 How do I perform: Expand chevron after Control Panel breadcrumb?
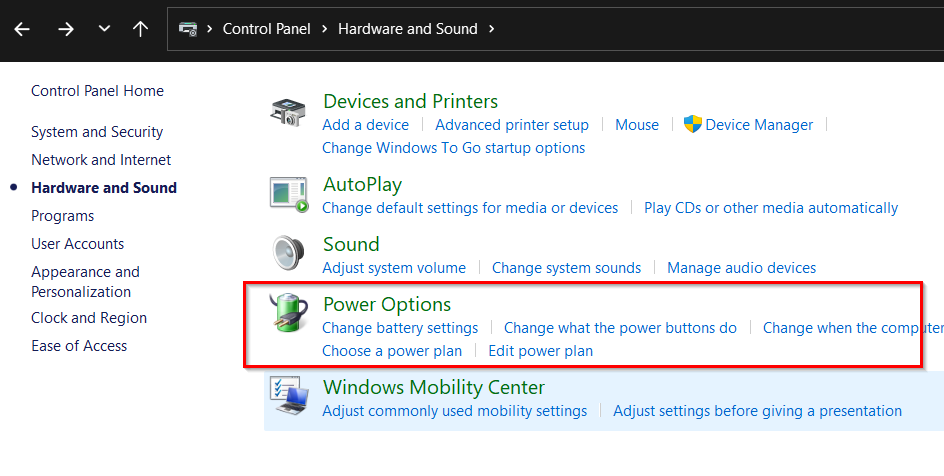[x=324, y=29]
